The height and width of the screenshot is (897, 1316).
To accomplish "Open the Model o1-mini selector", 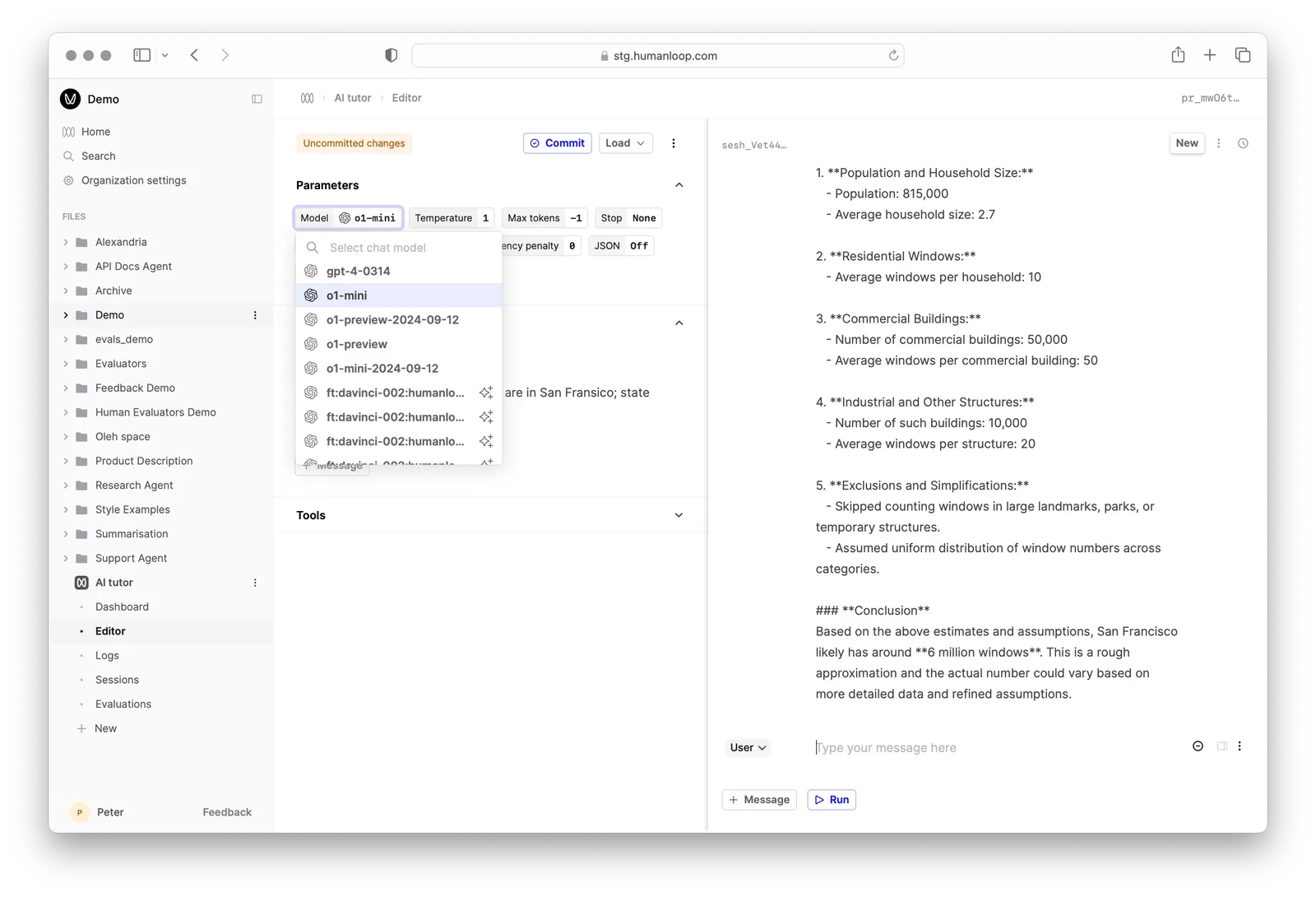I will pos(349,218).
